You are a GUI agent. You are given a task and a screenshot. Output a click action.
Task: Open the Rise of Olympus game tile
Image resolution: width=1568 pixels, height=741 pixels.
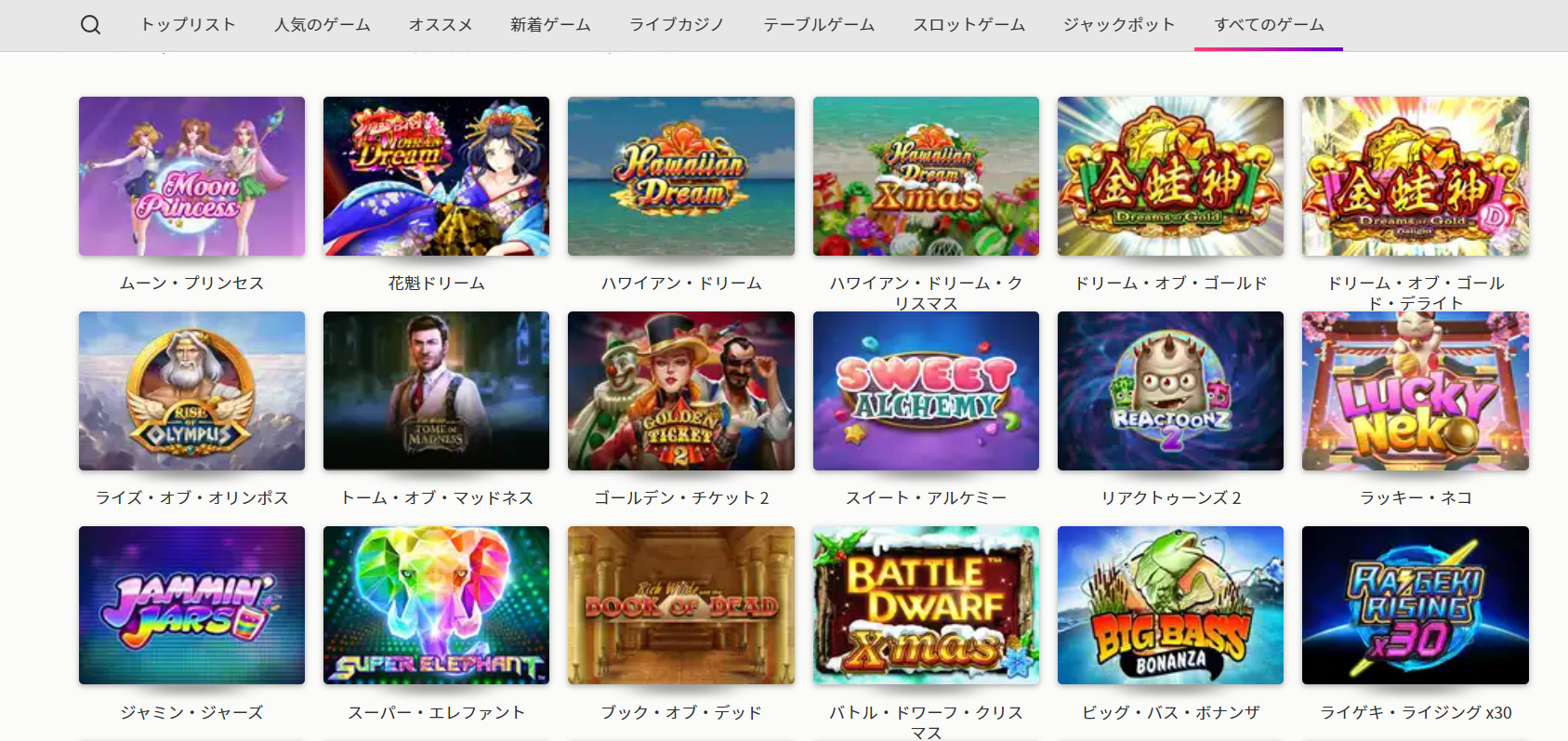191,390
